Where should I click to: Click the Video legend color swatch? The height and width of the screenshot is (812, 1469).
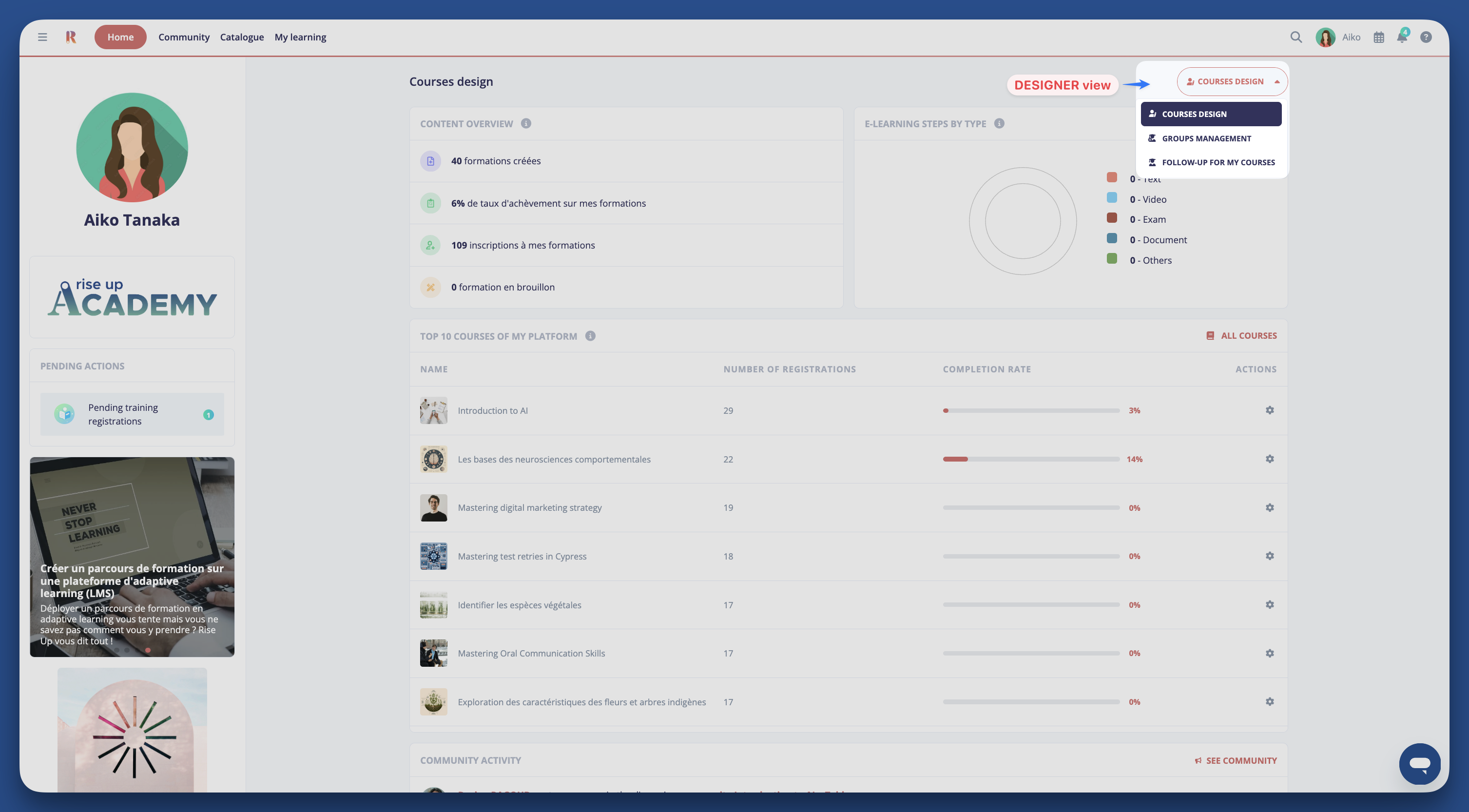(x=1111, y=198)
